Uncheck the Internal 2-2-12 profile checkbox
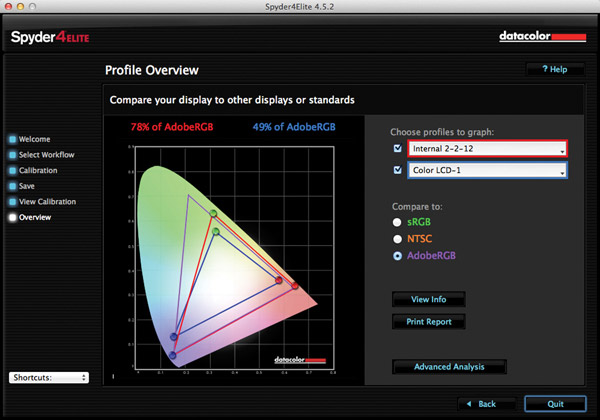 pyautogui.click(x=398, y=148)
